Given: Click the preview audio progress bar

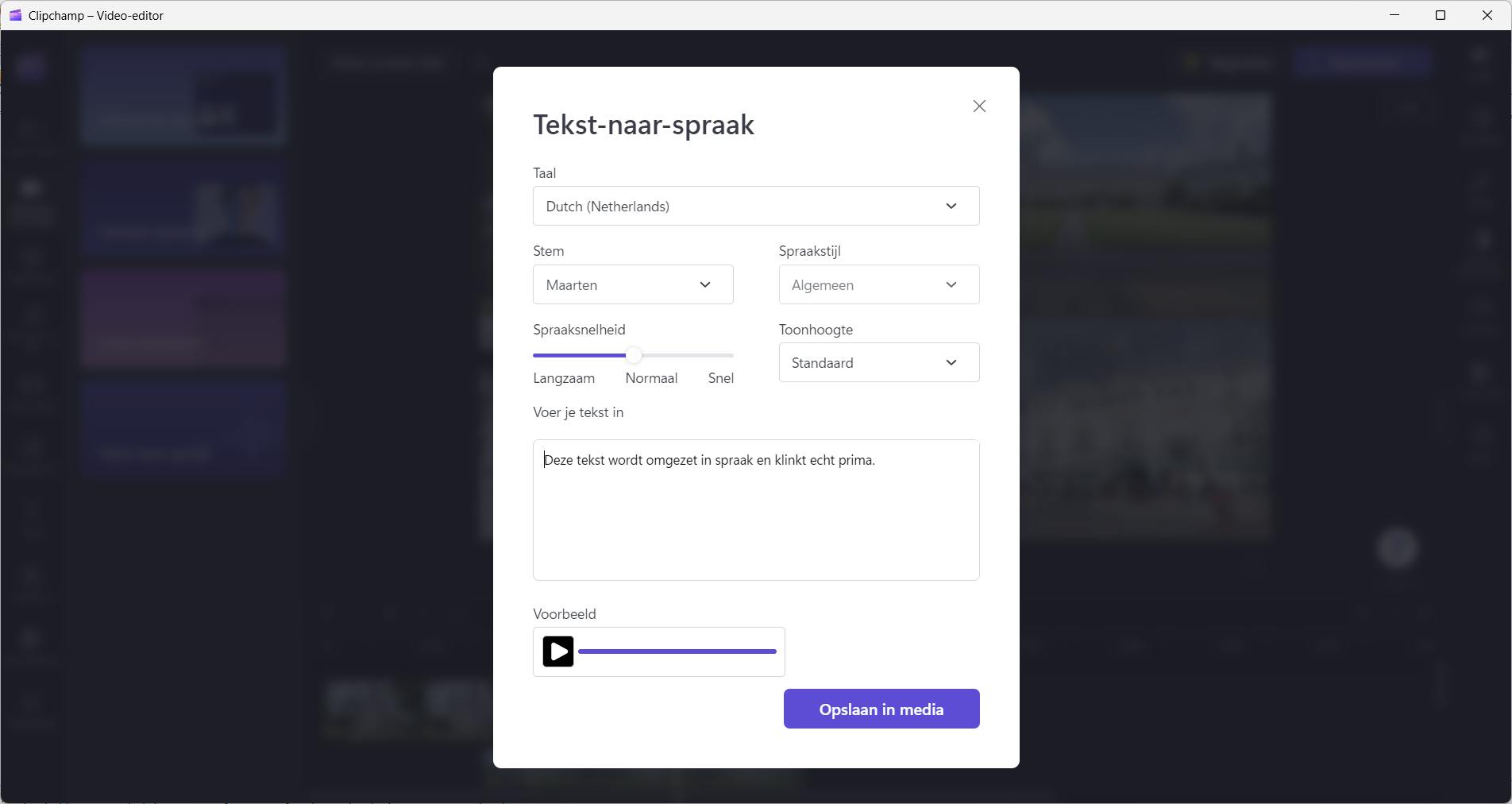Looking at the screenshot, I should tap(677, 651).
